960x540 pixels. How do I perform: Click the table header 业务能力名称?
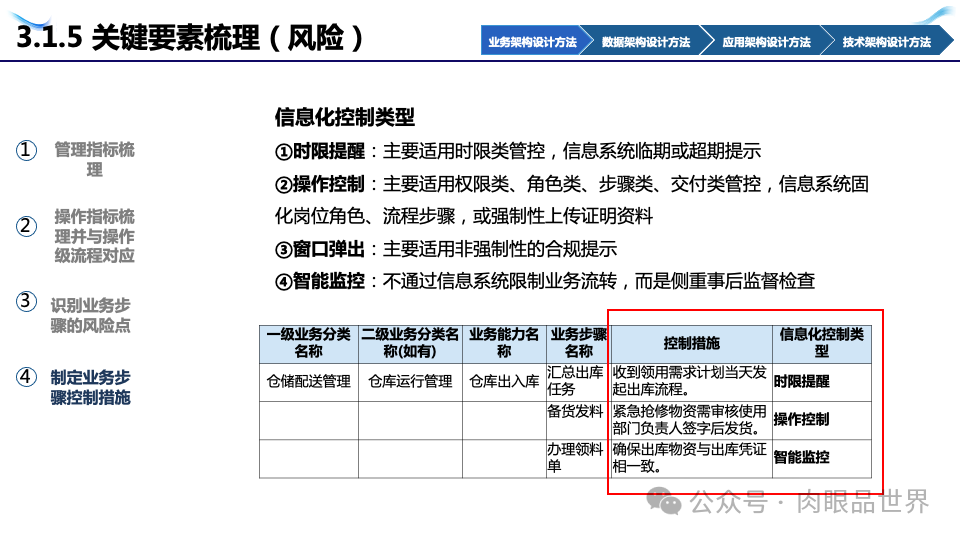504,343
